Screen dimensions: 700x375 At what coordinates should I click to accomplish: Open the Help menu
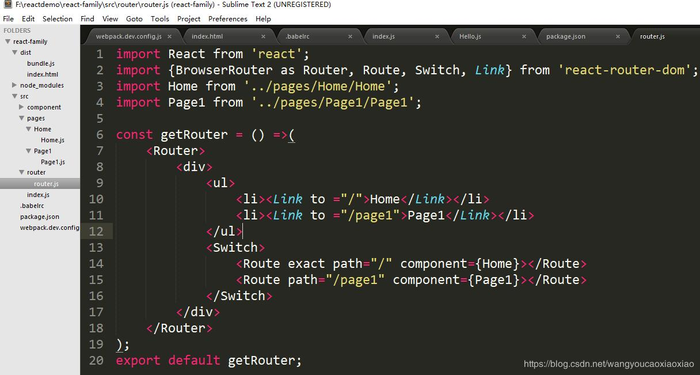[263, 19]
